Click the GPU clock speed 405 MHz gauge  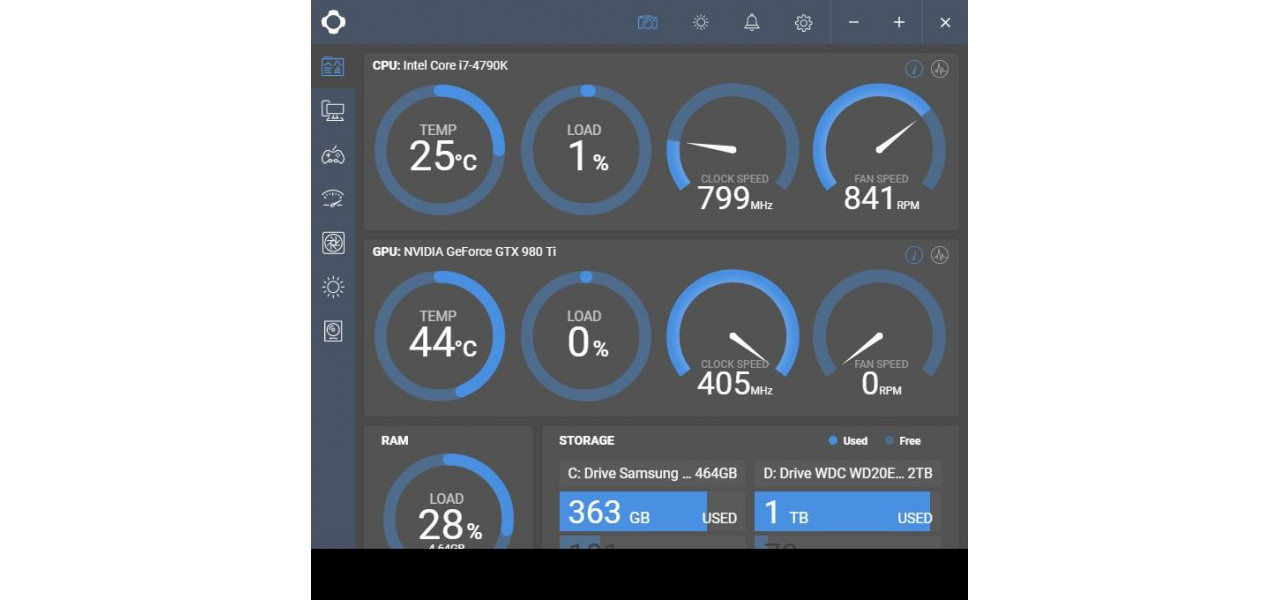[733, 334]
